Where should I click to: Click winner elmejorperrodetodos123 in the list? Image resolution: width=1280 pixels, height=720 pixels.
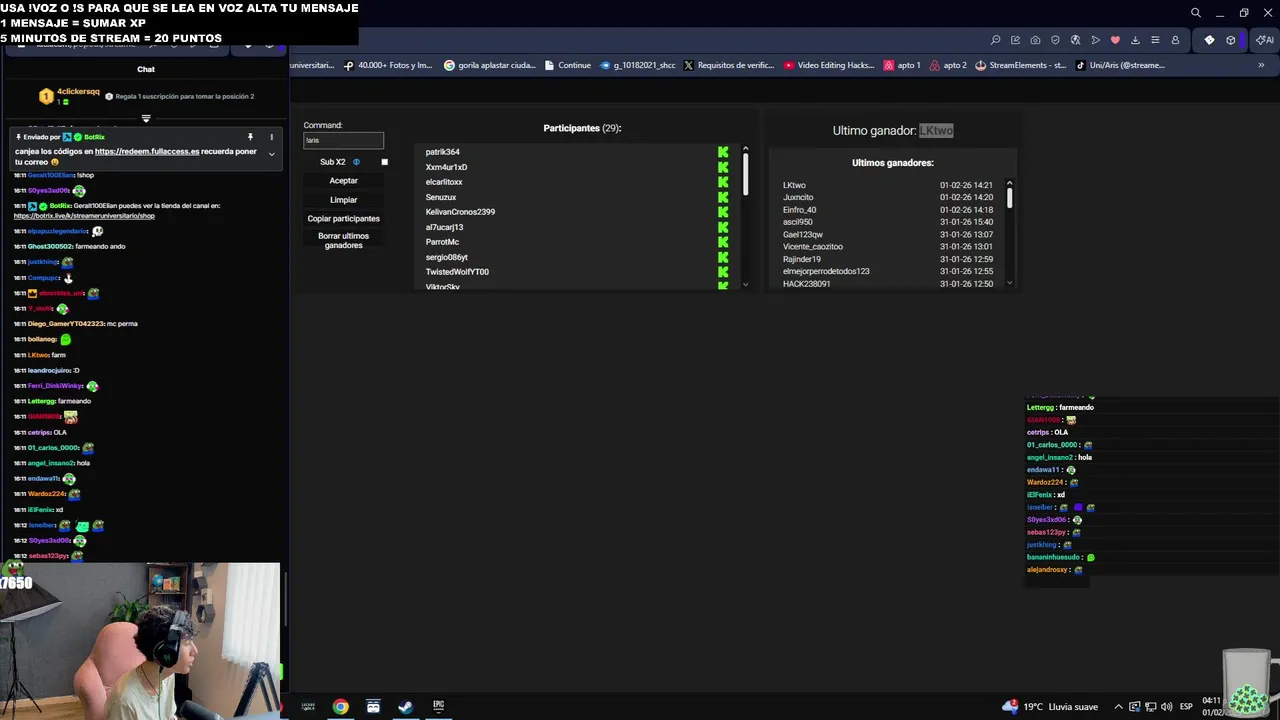point(826,271)
